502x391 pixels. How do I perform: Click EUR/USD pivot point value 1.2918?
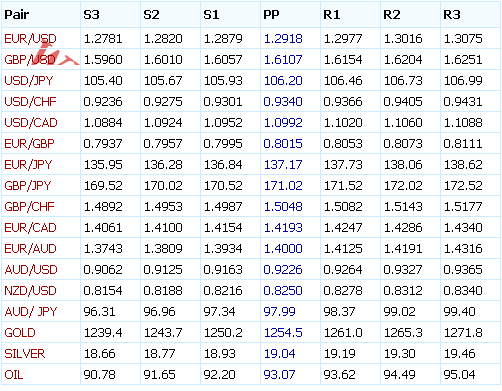pos(283,39)
